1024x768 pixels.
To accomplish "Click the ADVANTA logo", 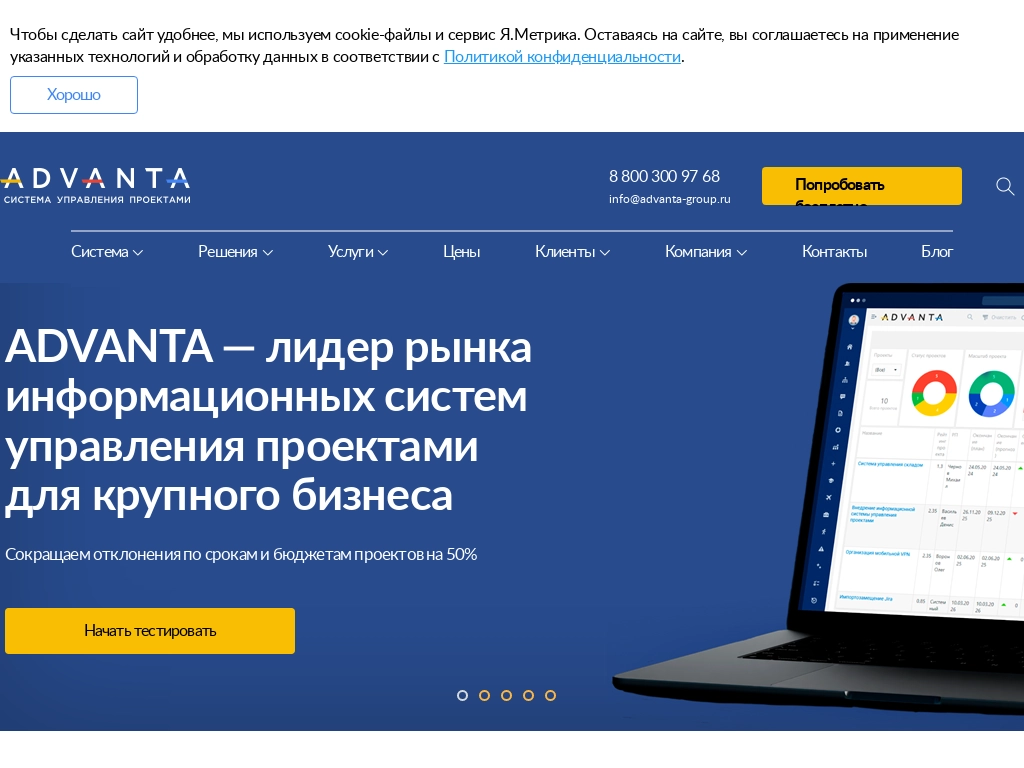I will pyautogui.click(x=95, y=186).
